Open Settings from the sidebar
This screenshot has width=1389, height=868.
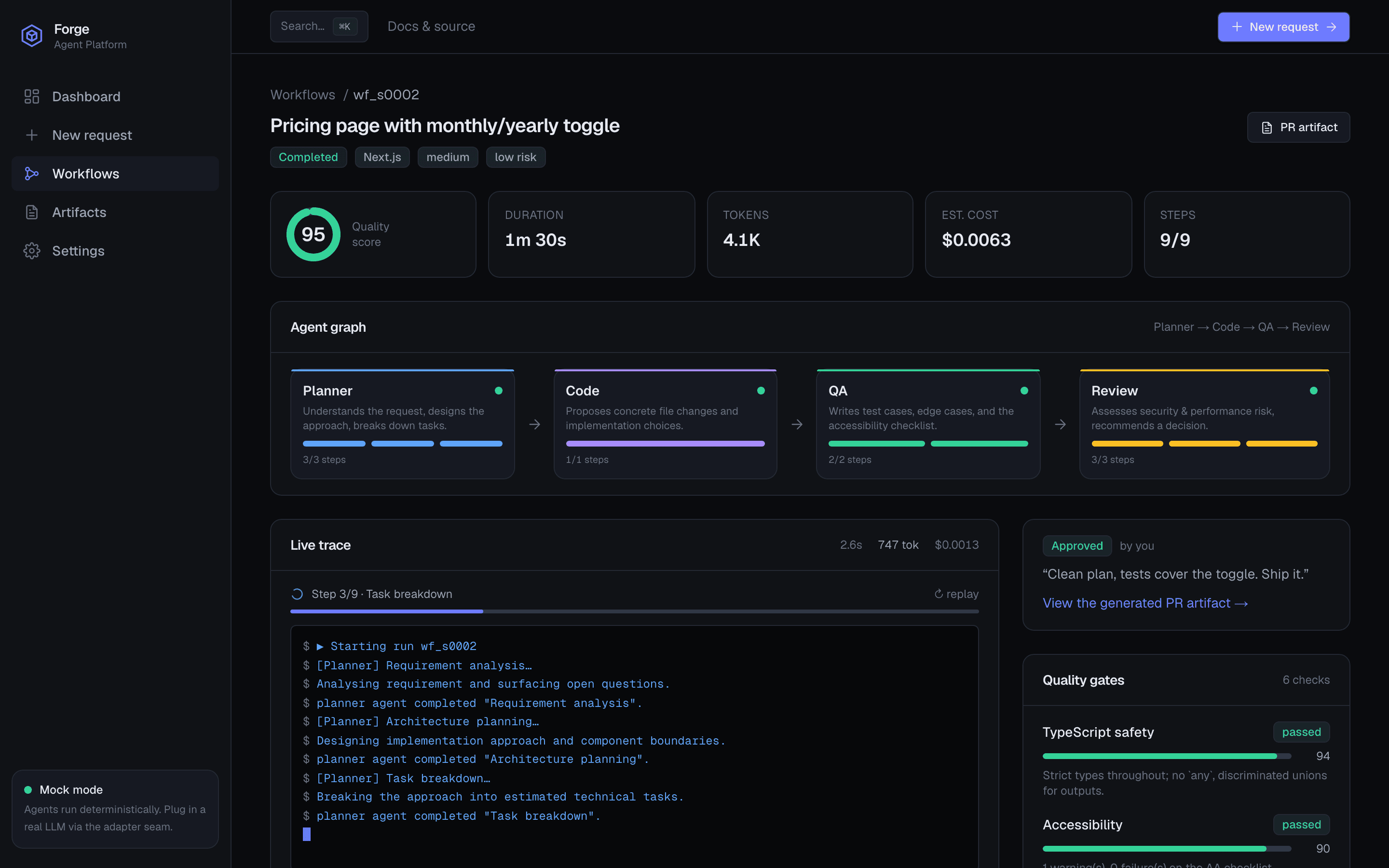point(115,251)
